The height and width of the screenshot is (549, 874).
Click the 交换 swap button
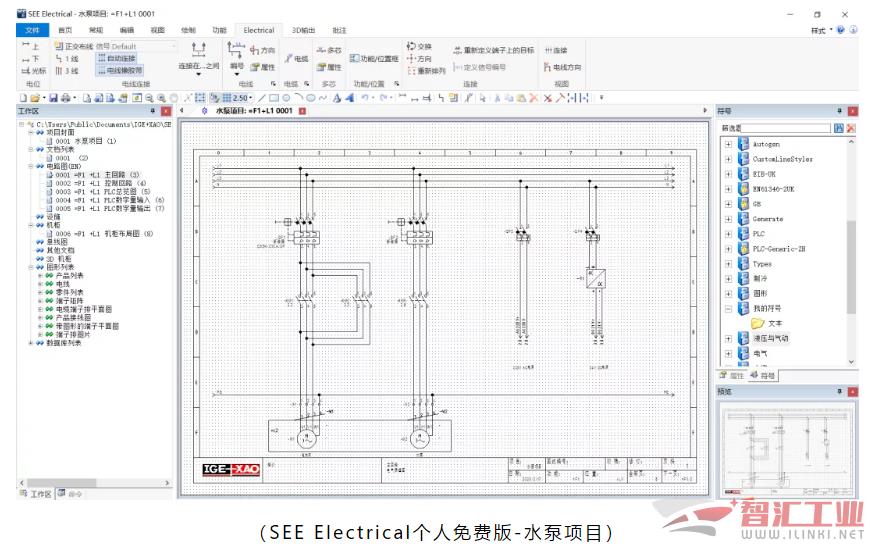tap(419, 46)
